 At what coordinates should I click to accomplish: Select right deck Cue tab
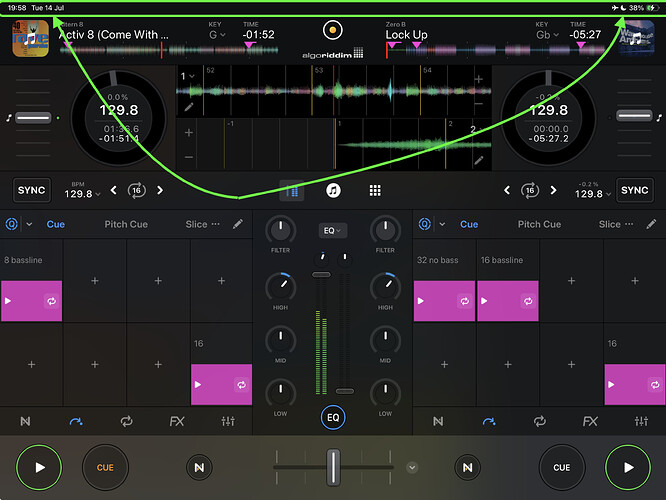point(469,224)
